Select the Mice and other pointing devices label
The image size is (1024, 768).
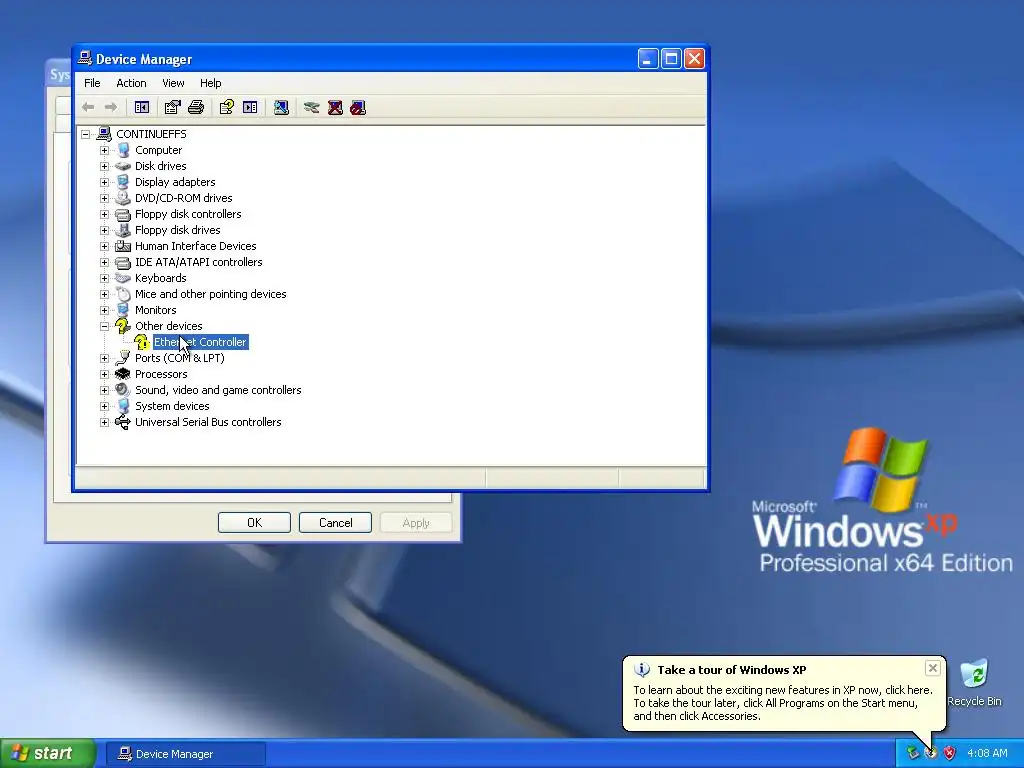(x=210, y=294)
